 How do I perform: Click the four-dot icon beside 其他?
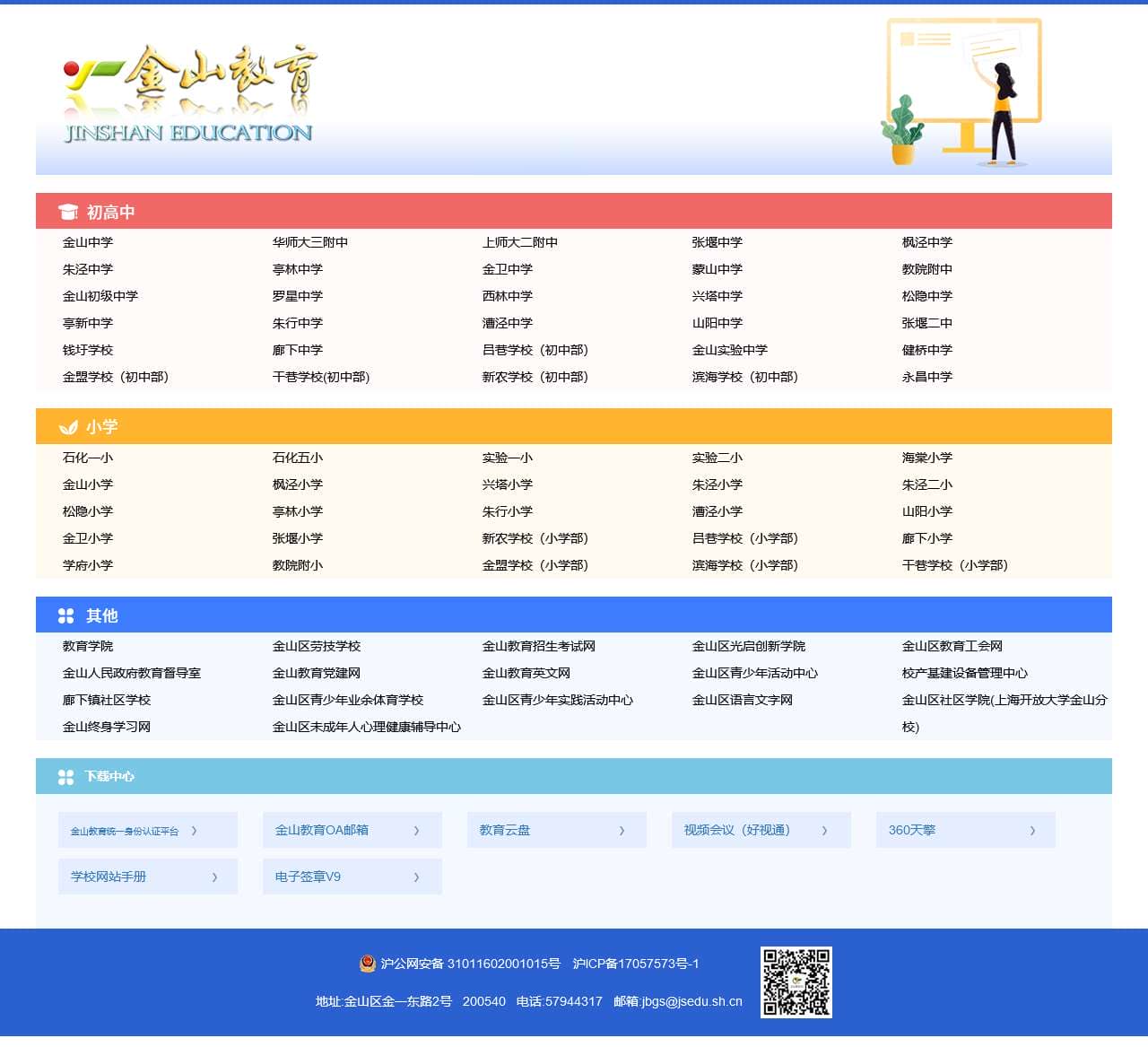[x=66, y=615]
